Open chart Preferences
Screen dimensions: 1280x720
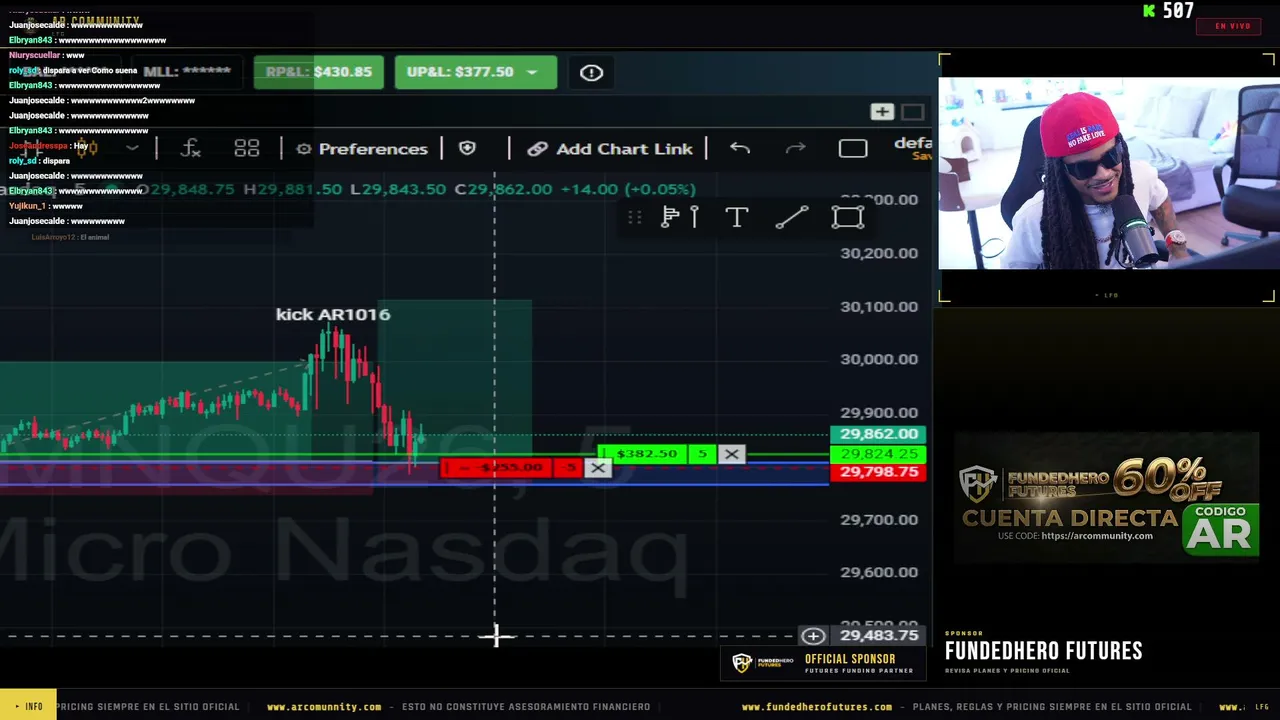pyautogui.click(x=362, y=149)
